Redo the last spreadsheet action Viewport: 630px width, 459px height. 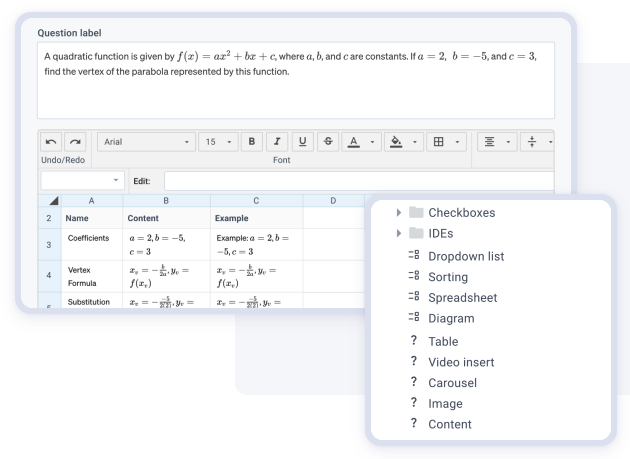[x=75, y=142]
